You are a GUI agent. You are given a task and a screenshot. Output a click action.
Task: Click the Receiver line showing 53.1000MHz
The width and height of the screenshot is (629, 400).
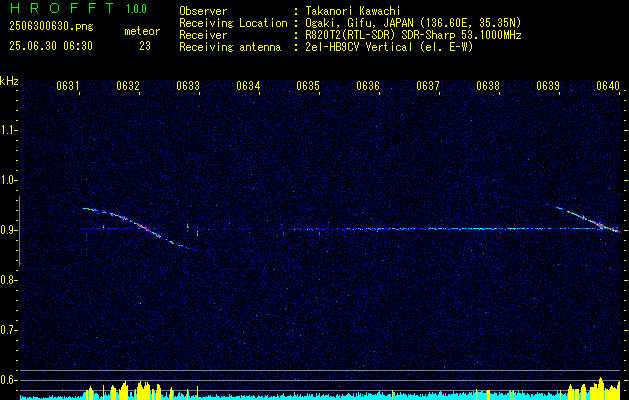(413, 35)
